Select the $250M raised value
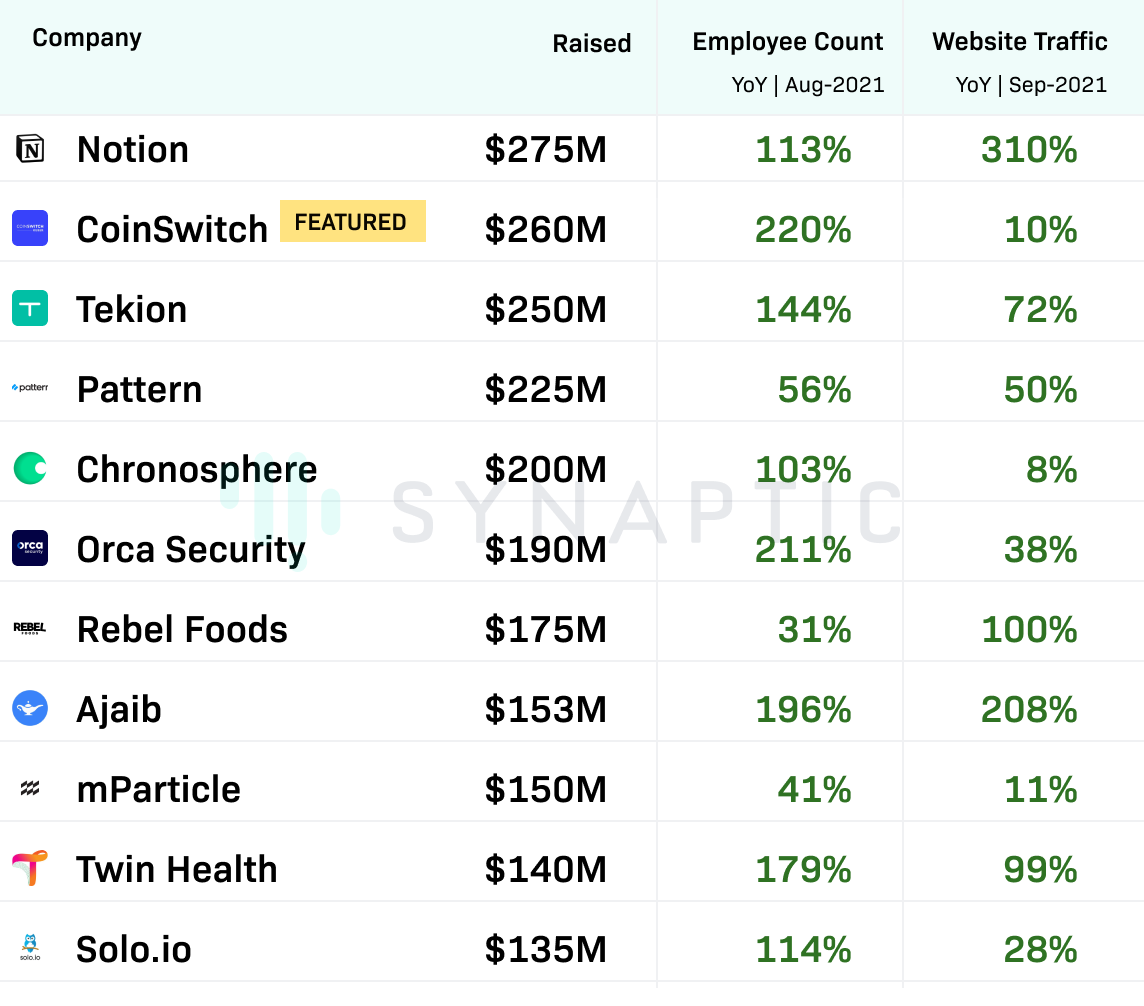The width and height of the screenshot is (1144, 1006). click(546, 309)
